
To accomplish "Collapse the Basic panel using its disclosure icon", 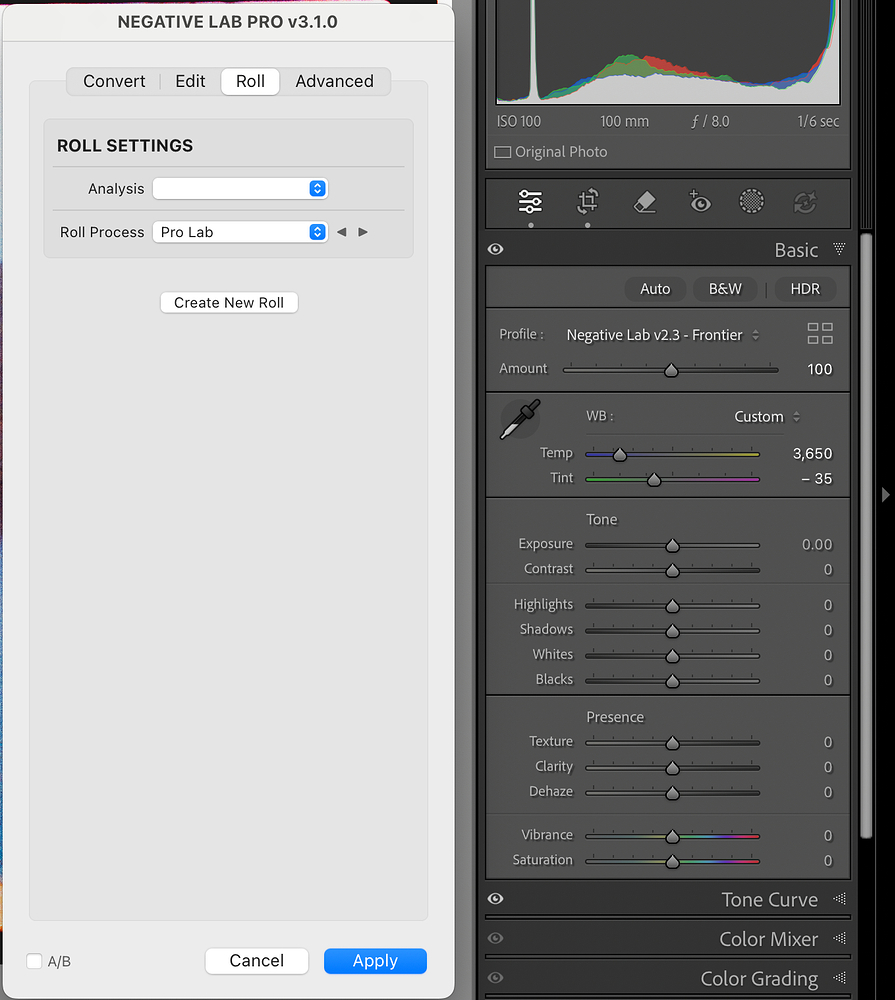I will (838, 249).
